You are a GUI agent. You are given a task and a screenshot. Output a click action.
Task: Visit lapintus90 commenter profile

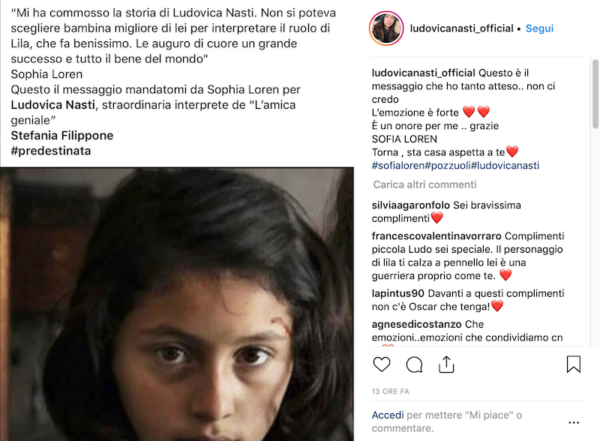point(398,293)
